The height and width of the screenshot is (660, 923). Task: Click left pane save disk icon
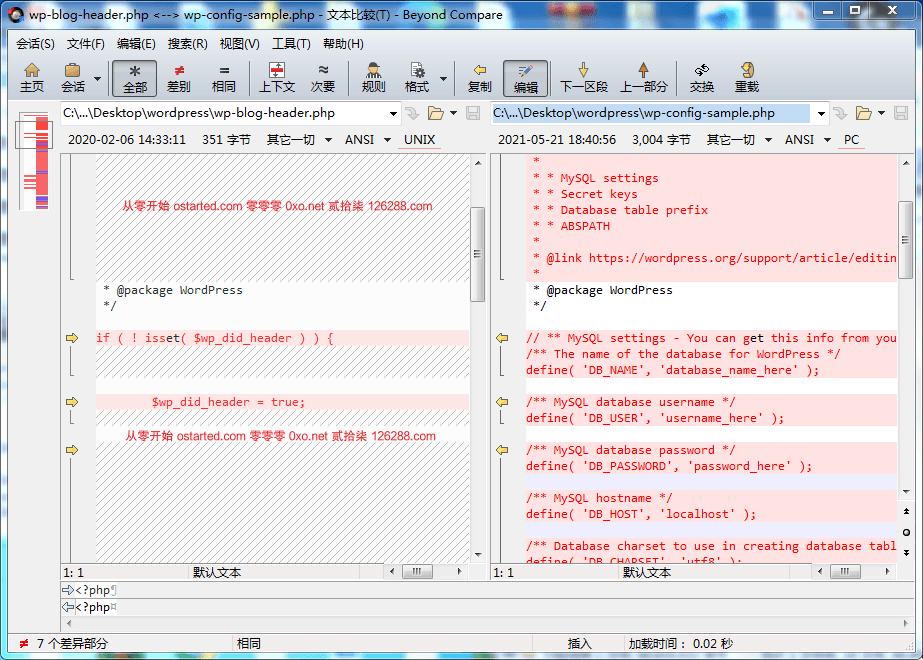(473, 113)
